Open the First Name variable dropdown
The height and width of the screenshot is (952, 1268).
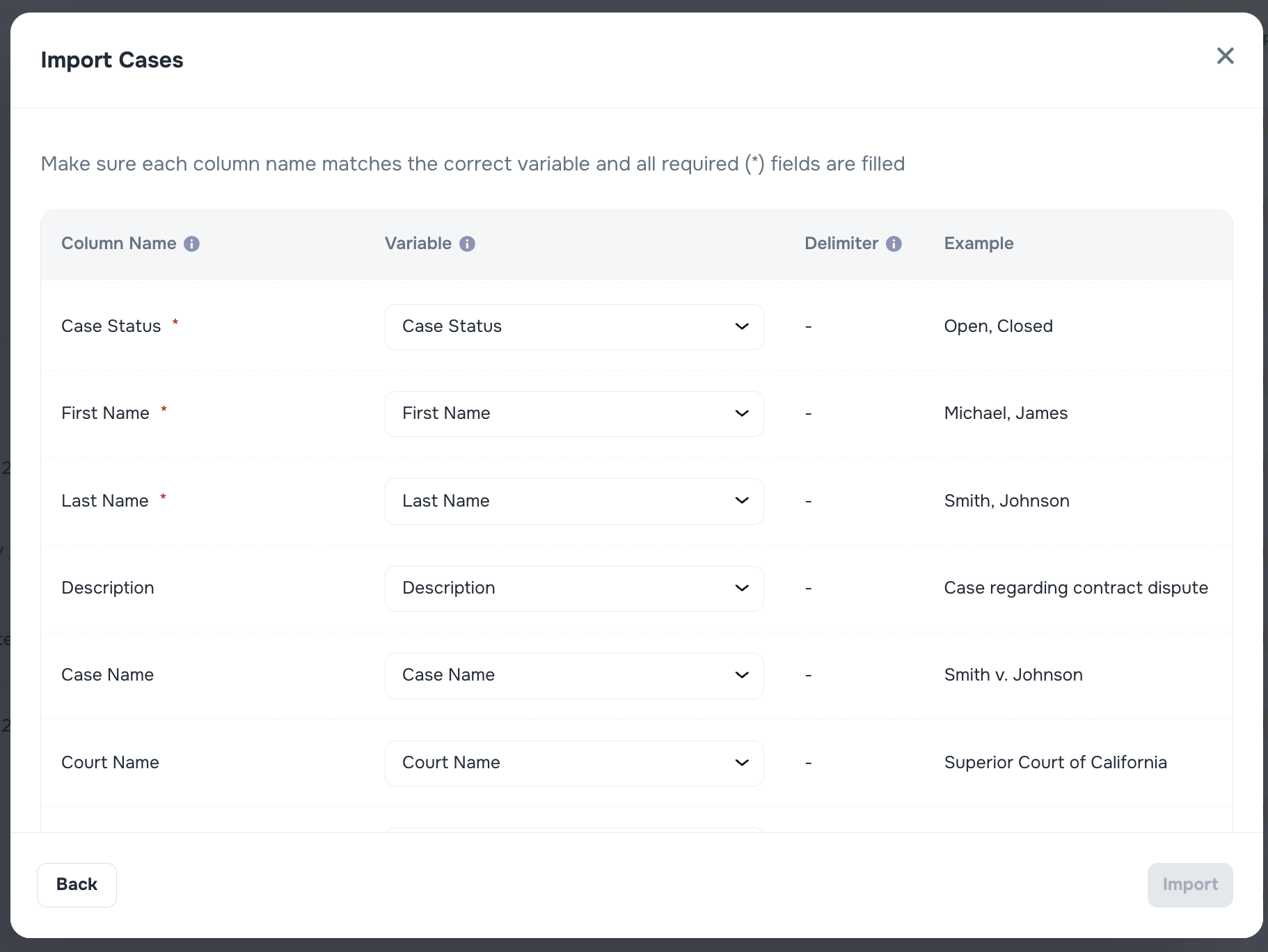573,413
